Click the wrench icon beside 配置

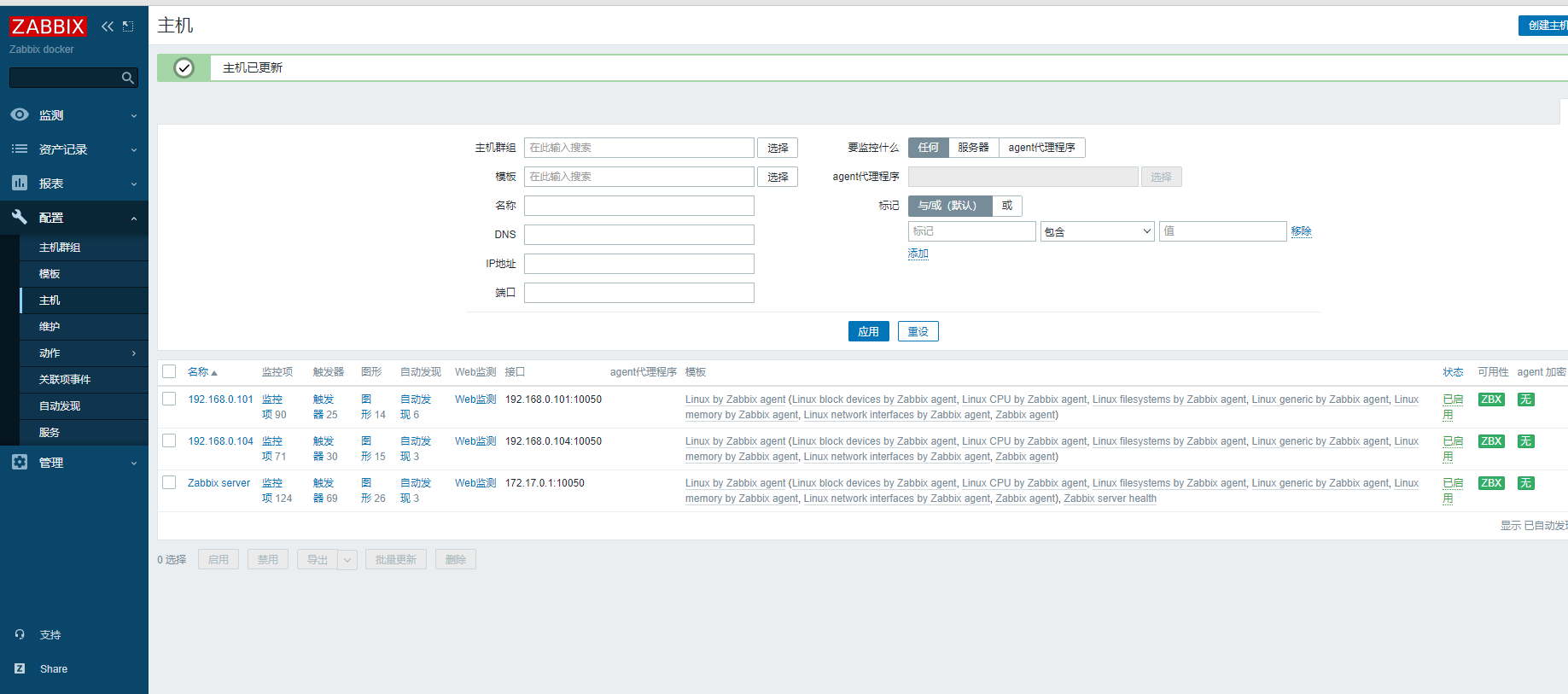point(20,217)
